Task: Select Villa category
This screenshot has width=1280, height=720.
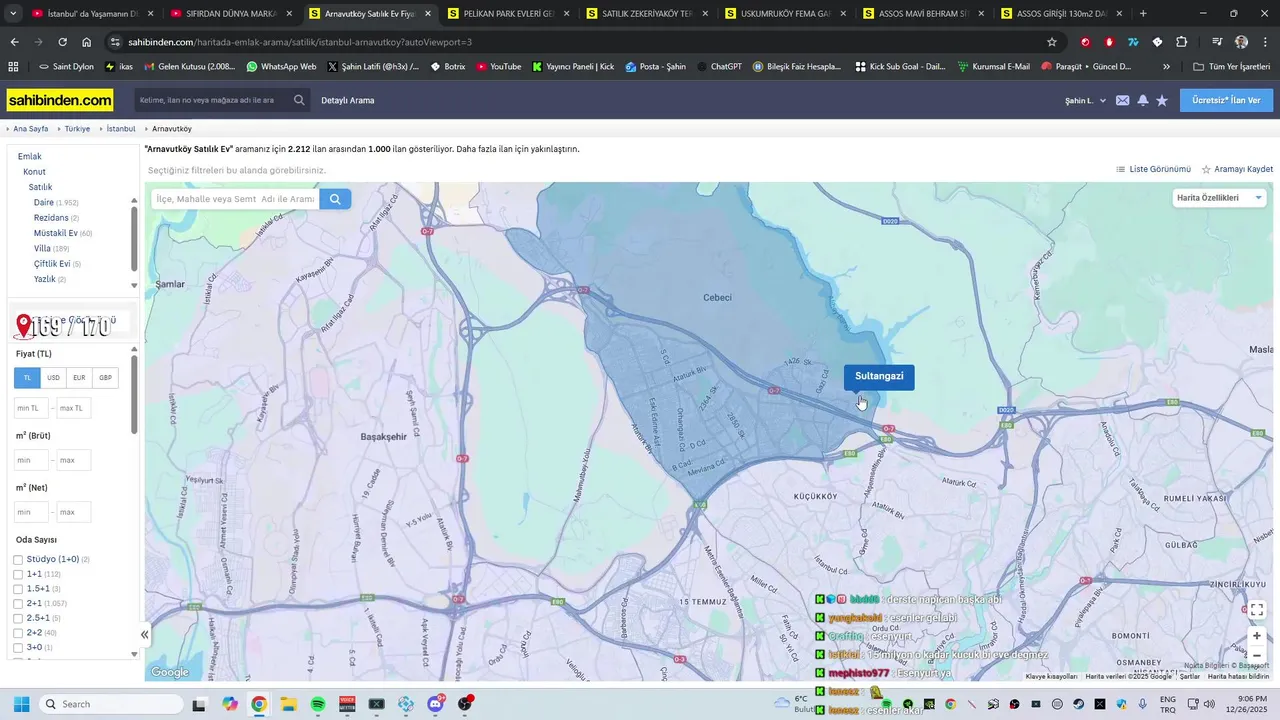Action: click(x=42, y=248)
